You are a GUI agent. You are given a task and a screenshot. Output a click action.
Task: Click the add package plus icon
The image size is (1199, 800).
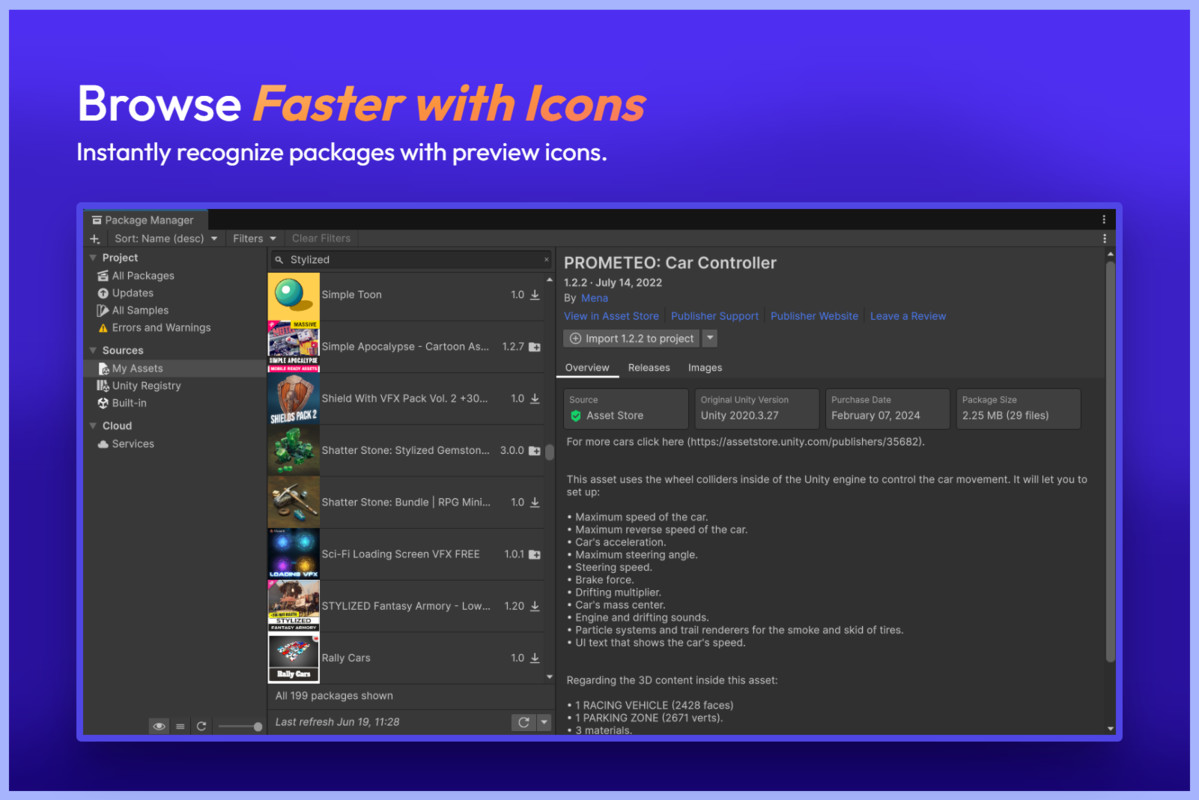point(95,239)
